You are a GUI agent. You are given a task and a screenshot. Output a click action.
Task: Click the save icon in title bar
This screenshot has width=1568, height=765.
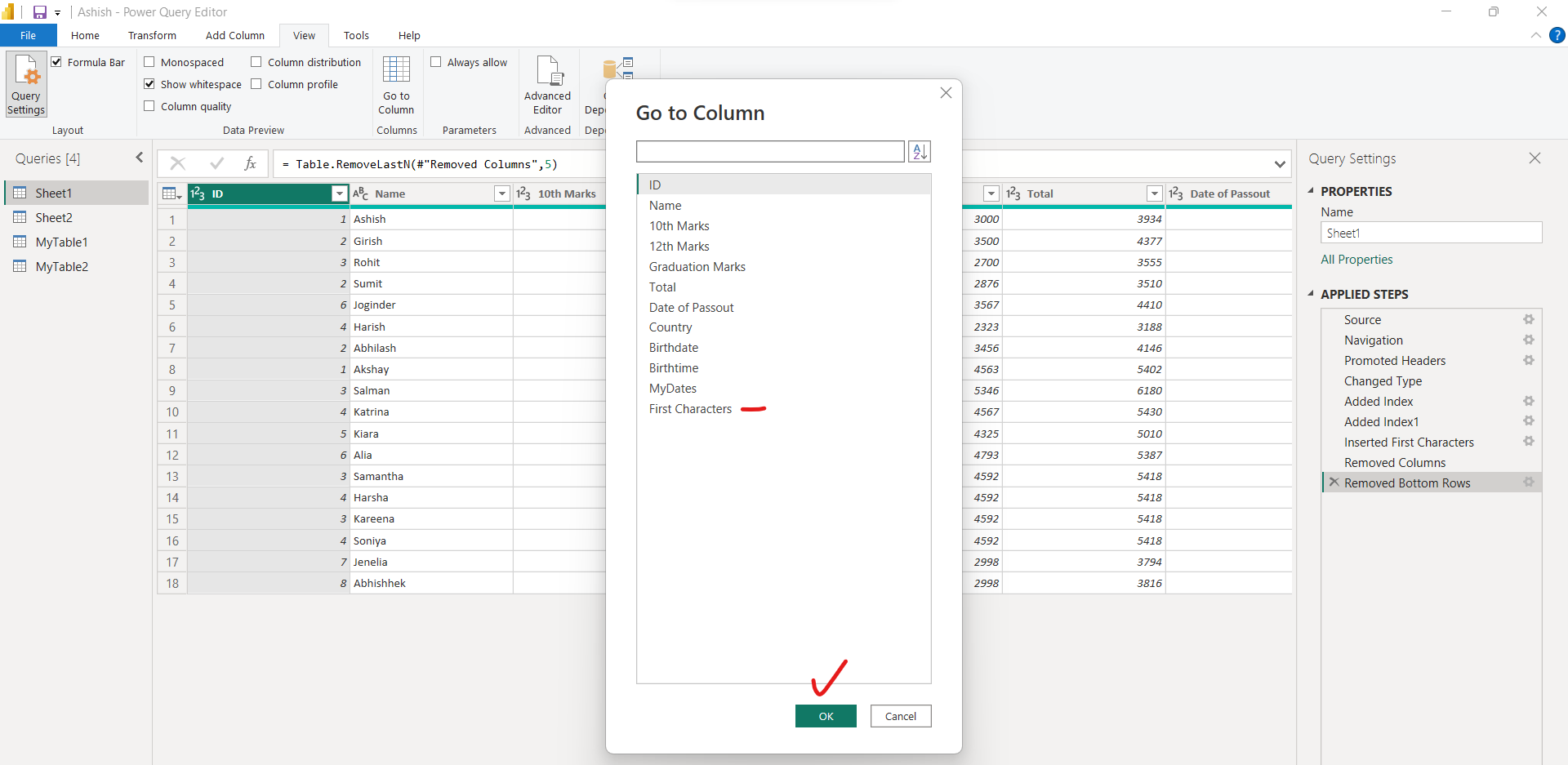coord(39,12)
